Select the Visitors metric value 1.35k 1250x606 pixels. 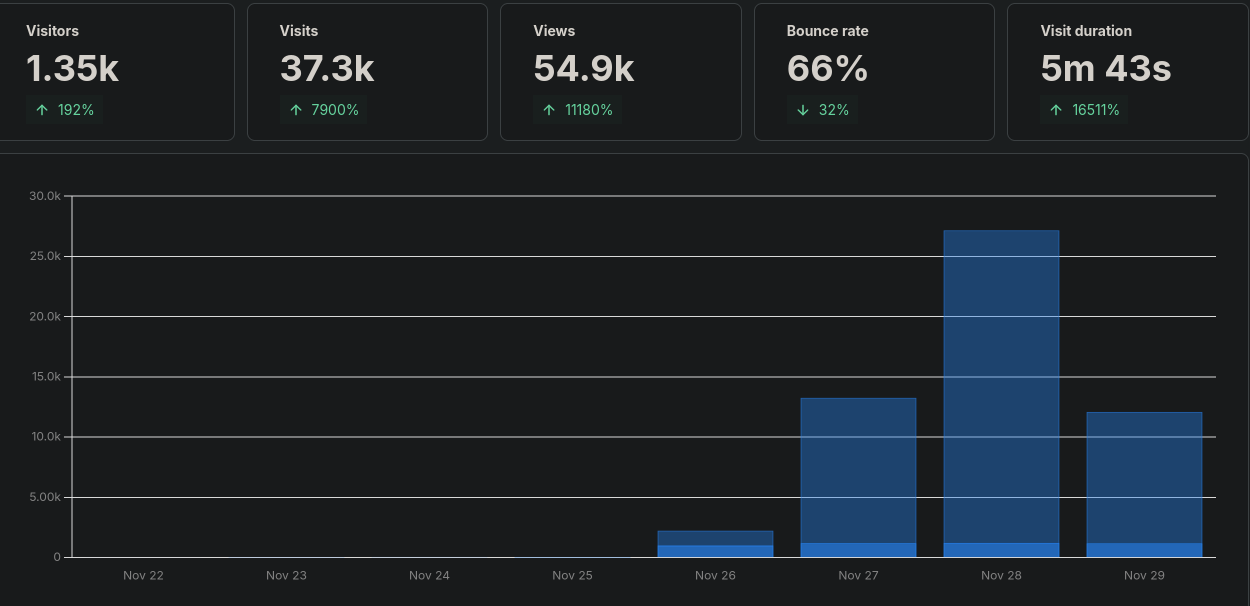pyautogui.click(x=72, y=69)
